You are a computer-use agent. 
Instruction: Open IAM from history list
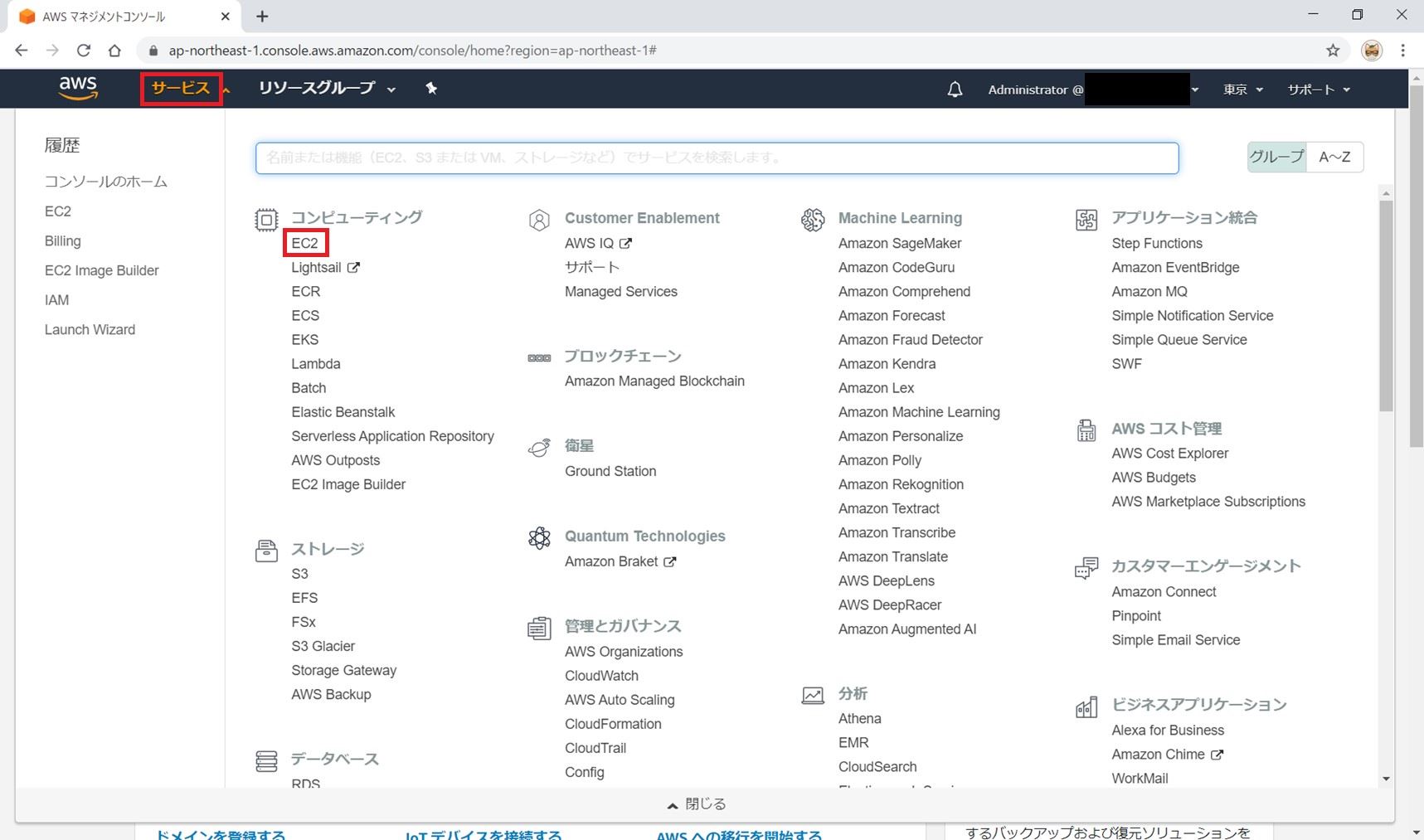[56, 300]
